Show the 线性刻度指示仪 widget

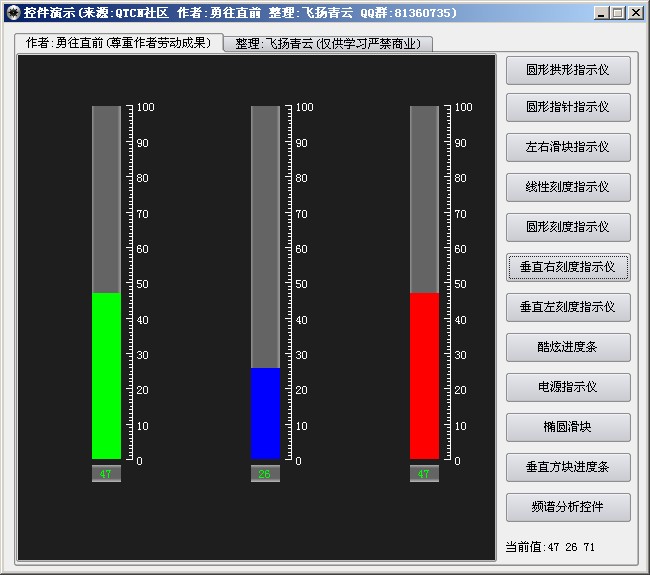point(568,187)
